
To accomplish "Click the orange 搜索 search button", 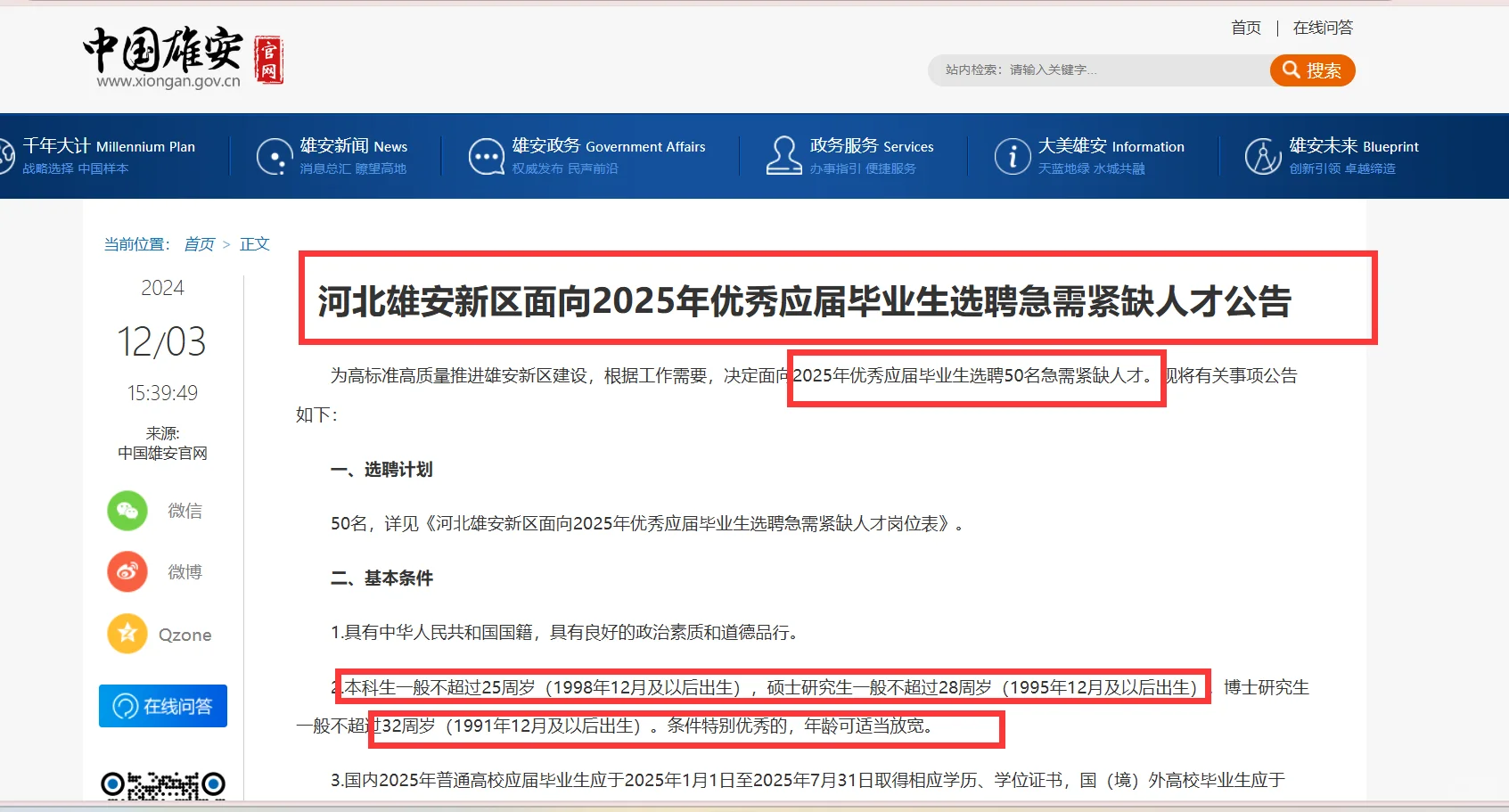I will pos(1311,70).
